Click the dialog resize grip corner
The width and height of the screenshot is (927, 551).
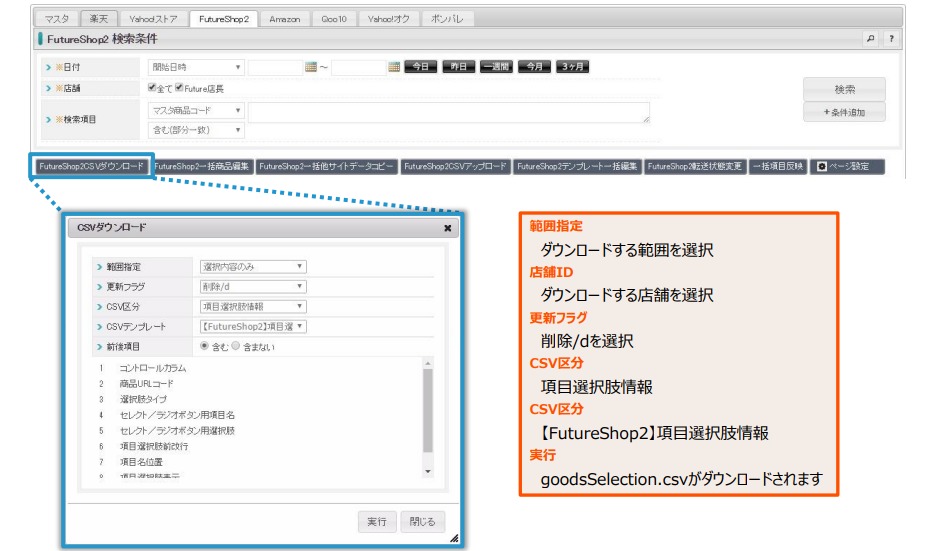coord(453,538)
